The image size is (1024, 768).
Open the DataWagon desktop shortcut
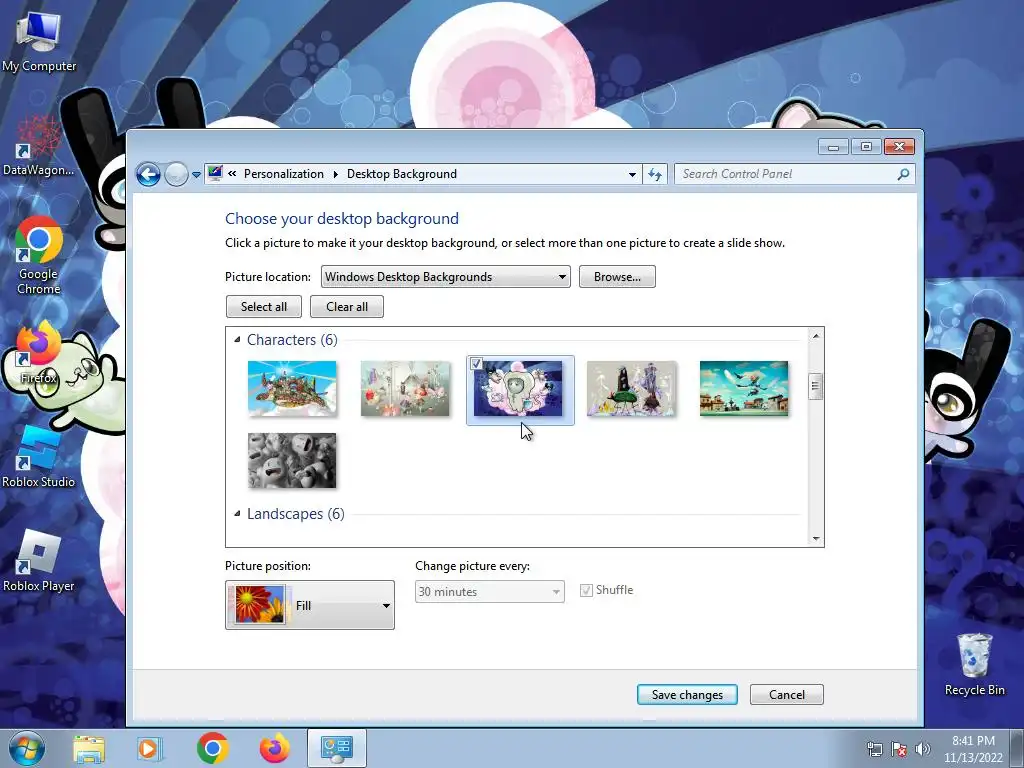[x=39, y=146]
